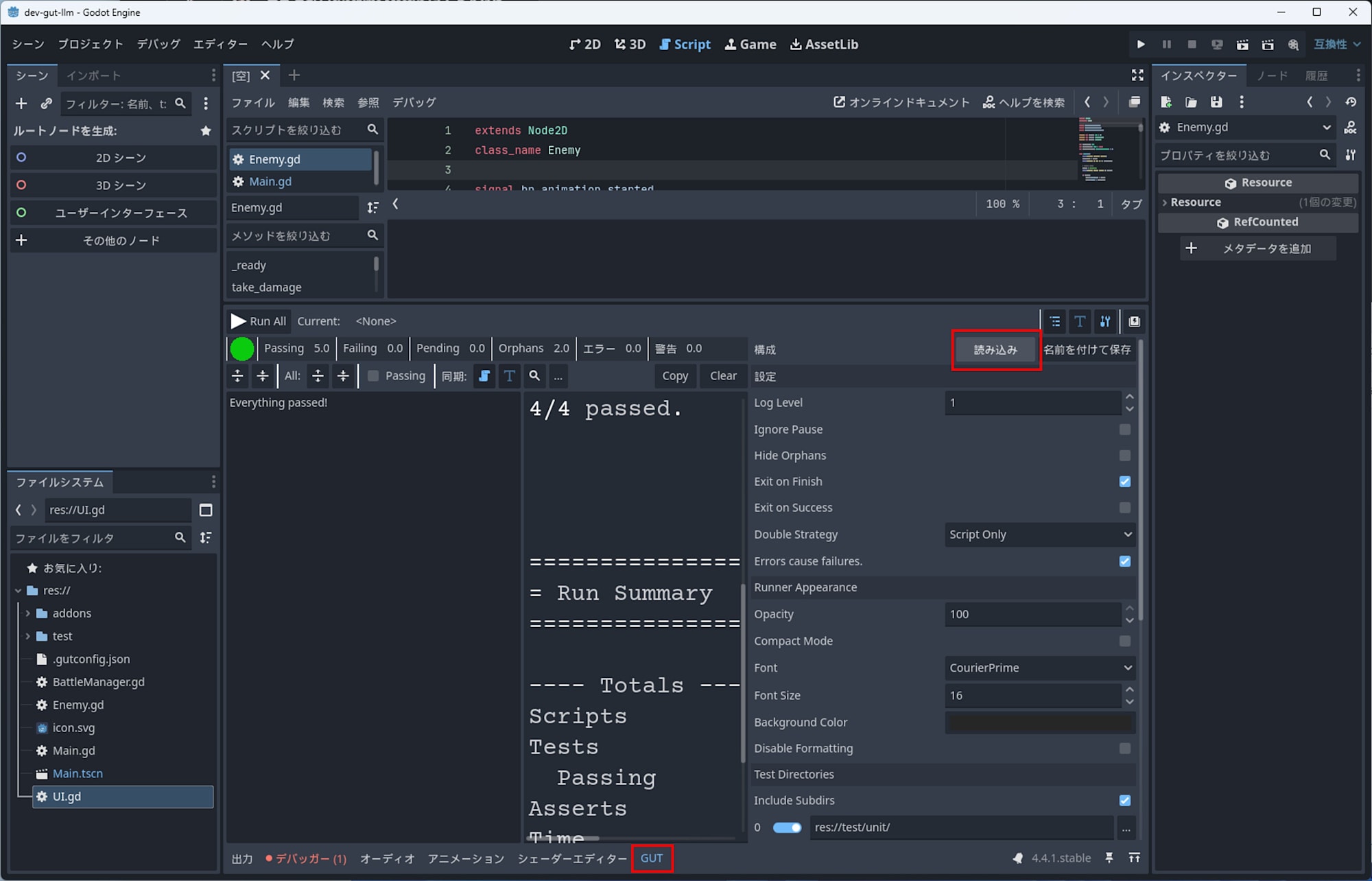The height and width of the screenshot is (881, 1372).
Task: Open the remote debug icon in the top toolbar
Action: pyautogui.click(x=1217, y=44)
